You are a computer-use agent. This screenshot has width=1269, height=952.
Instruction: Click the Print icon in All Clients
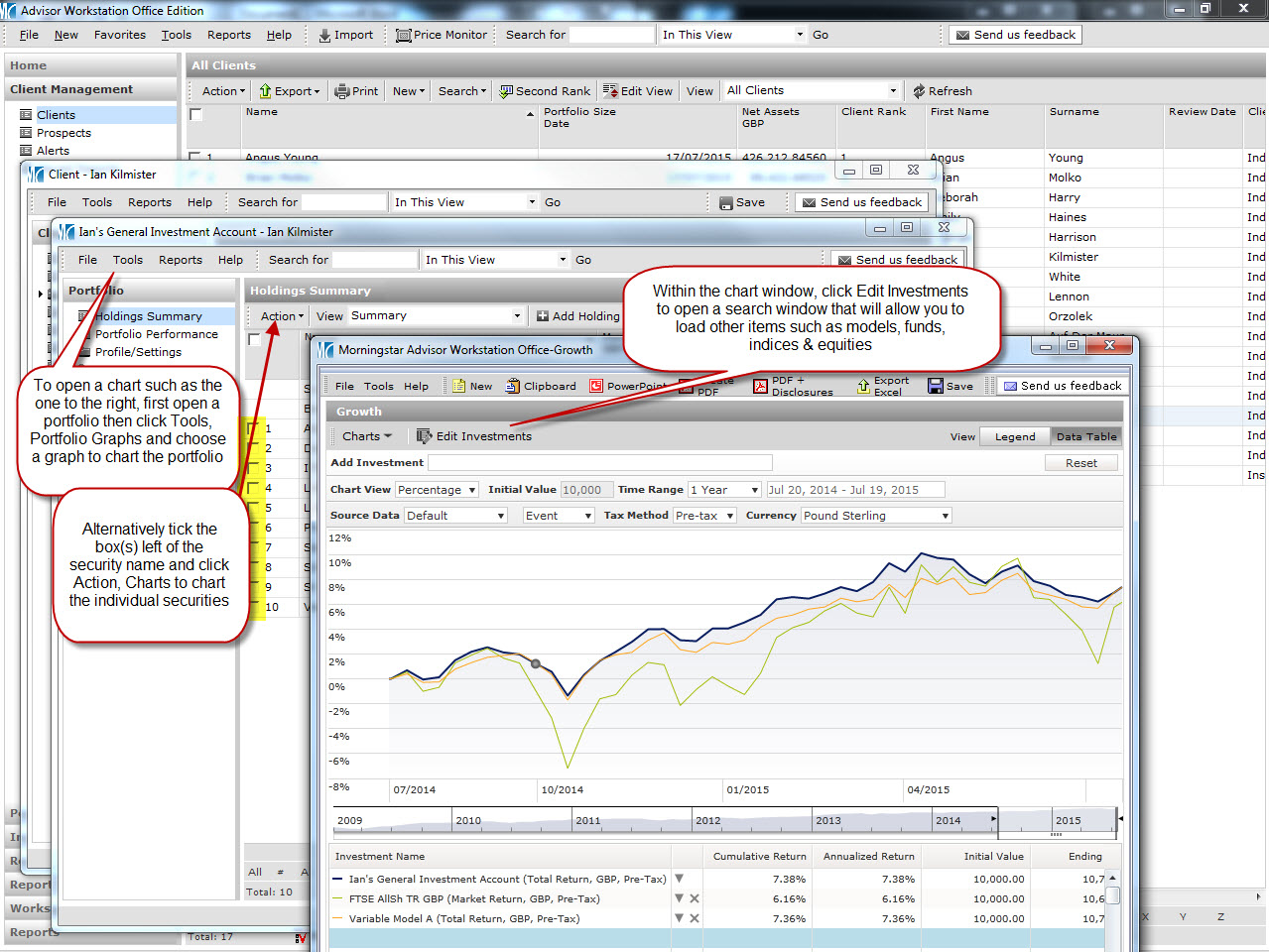(342, 91)
